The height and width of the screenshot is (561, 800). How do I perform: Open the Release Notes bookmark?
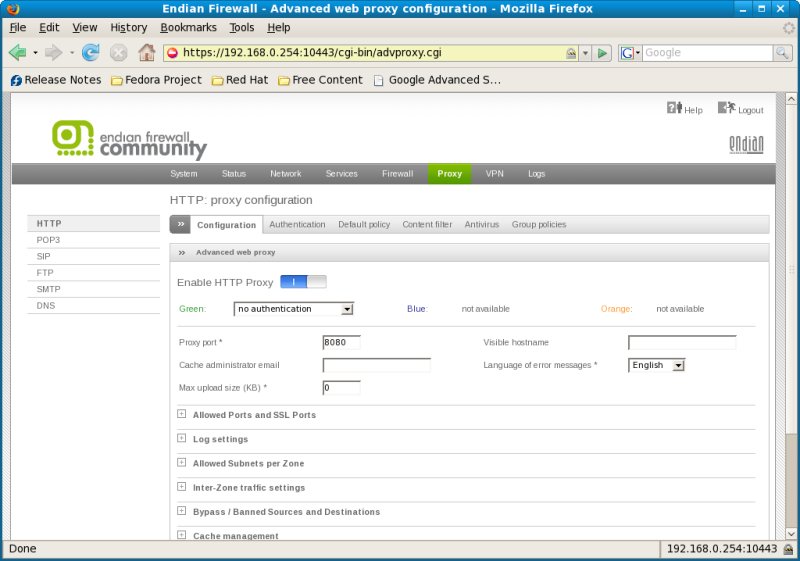click(x=56, y=80)
